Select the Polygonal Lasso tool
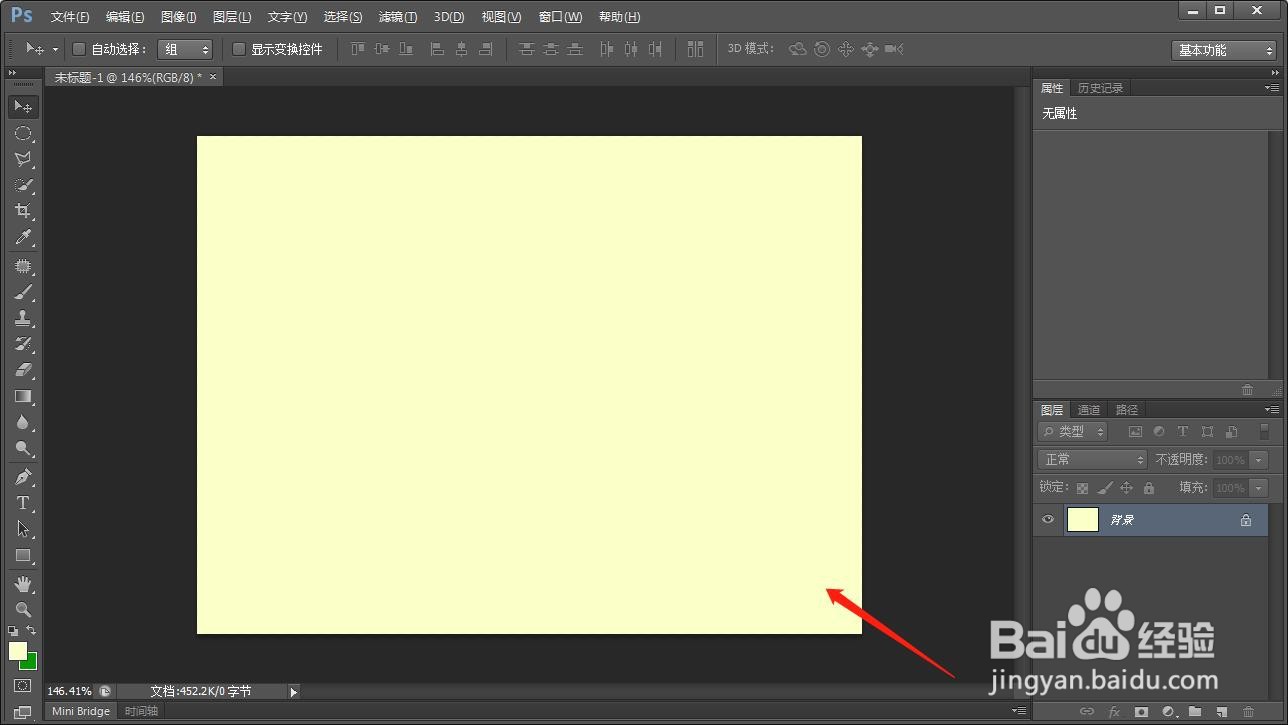 [x=23, y=159]
